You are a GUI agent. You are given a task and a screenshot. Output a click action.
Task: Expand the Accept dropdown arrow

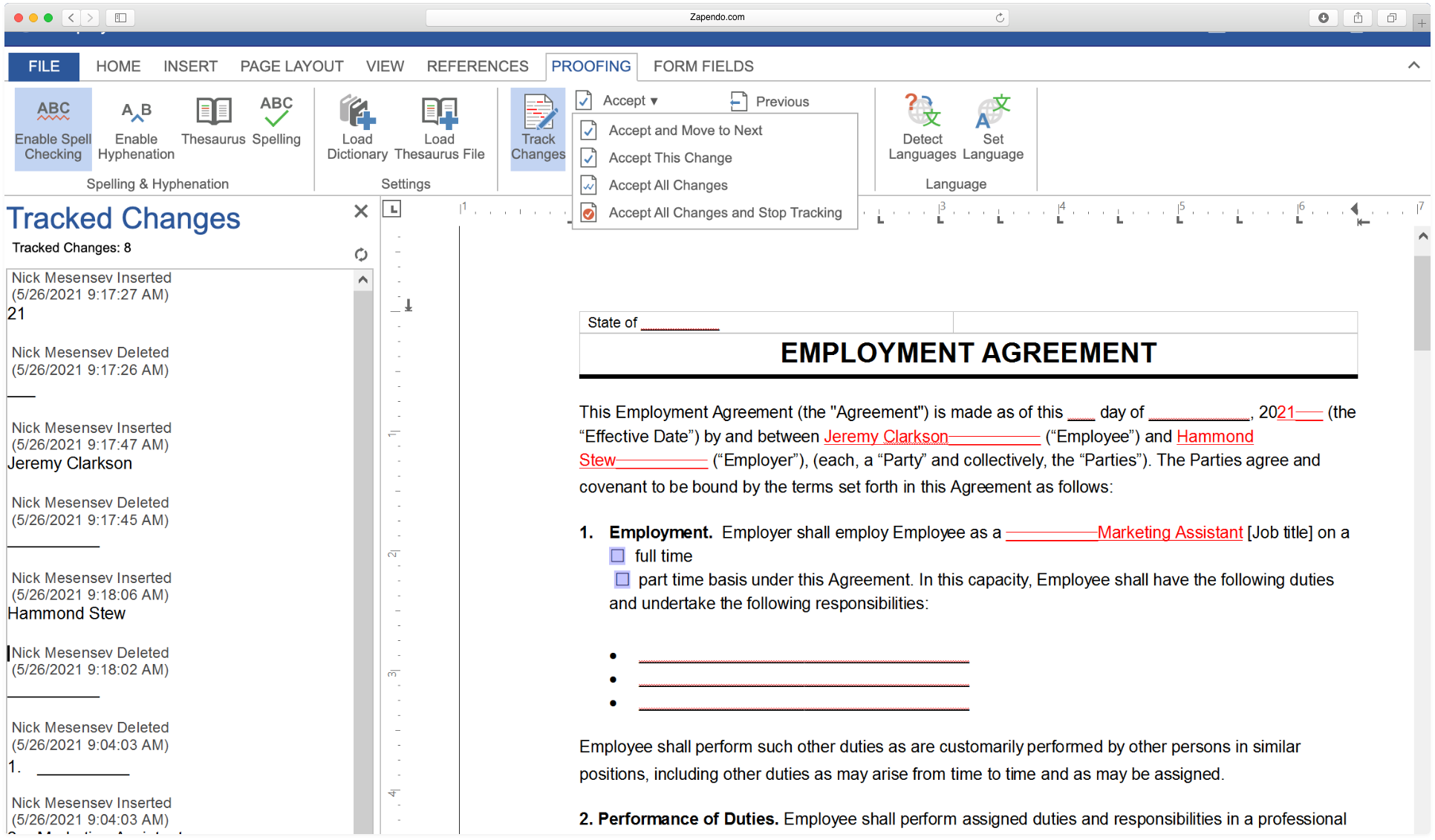[x=654, y=101]
